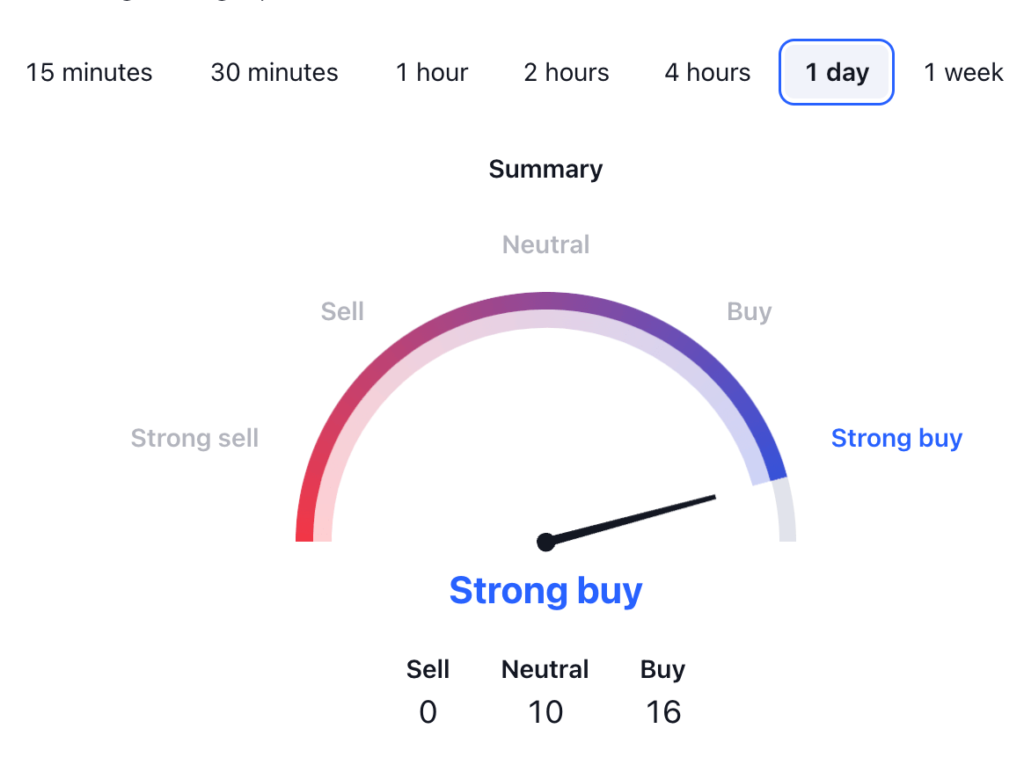Click the Buy label on the gauge
The height and width of the screenshot is (765, 1024).
tap(749, 312)
